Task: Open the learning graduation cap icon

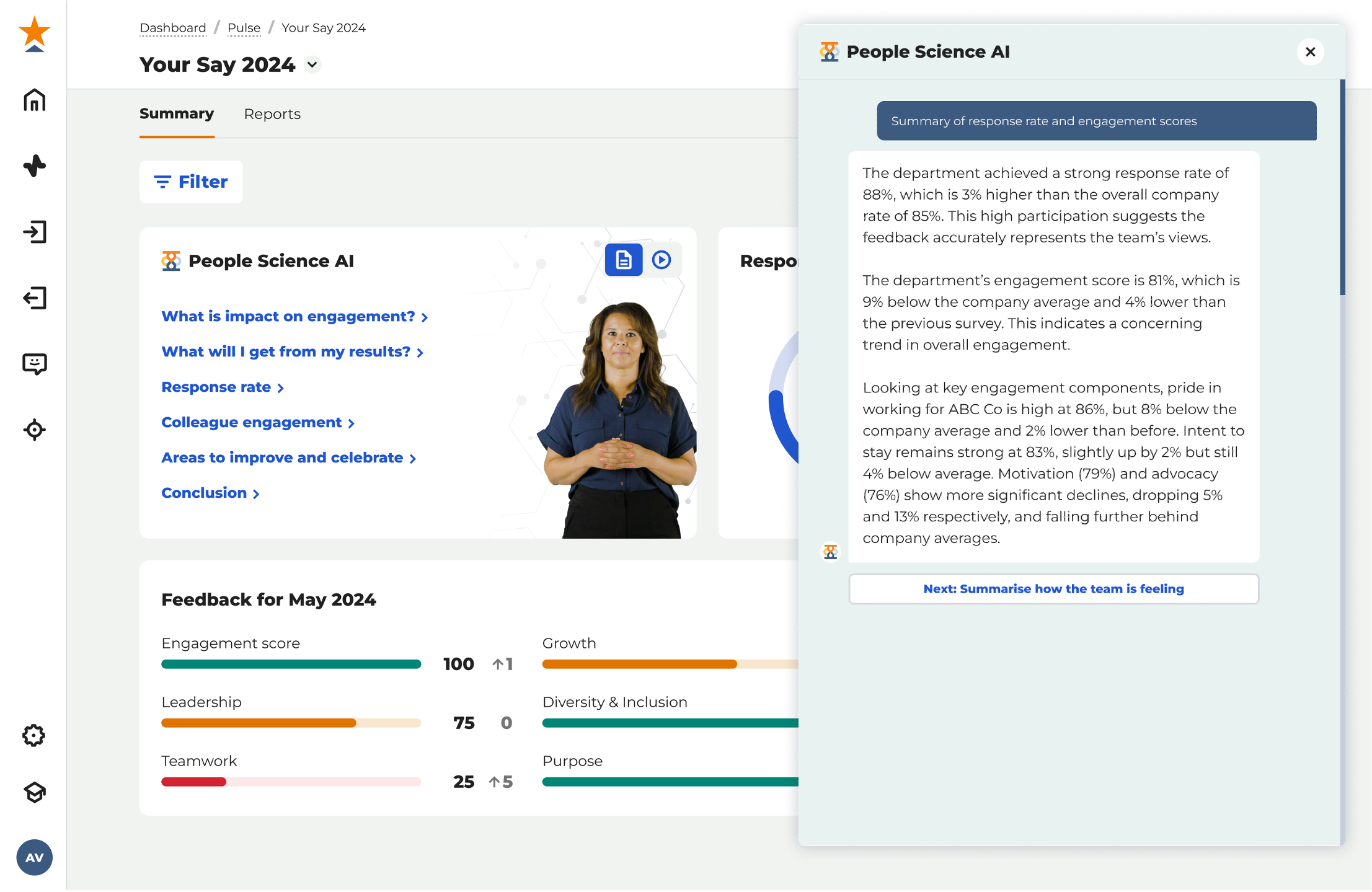Action: 34,792
